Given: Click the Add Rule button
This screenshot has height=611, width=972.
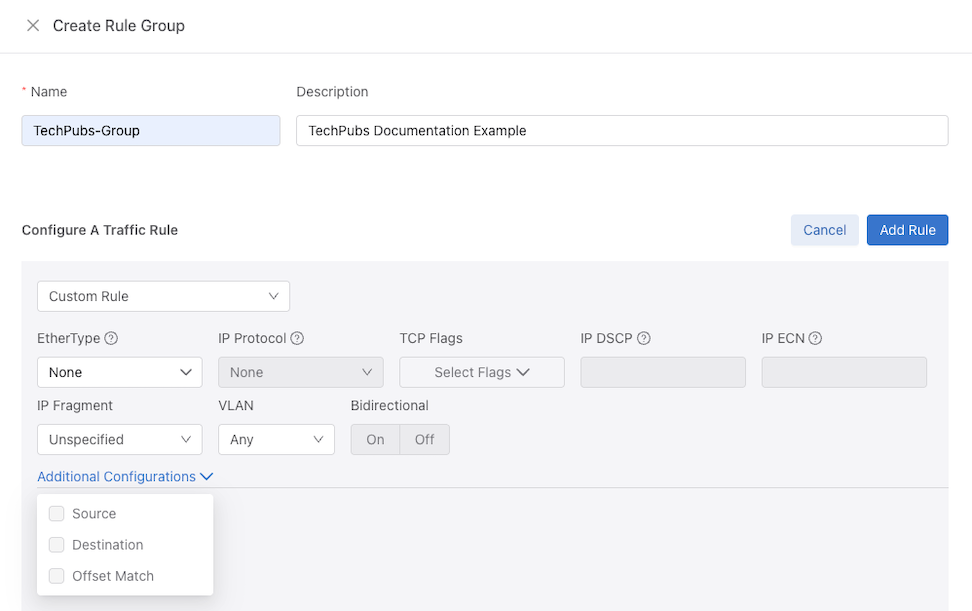Looking at the screenshot, I should coord(908,230).
